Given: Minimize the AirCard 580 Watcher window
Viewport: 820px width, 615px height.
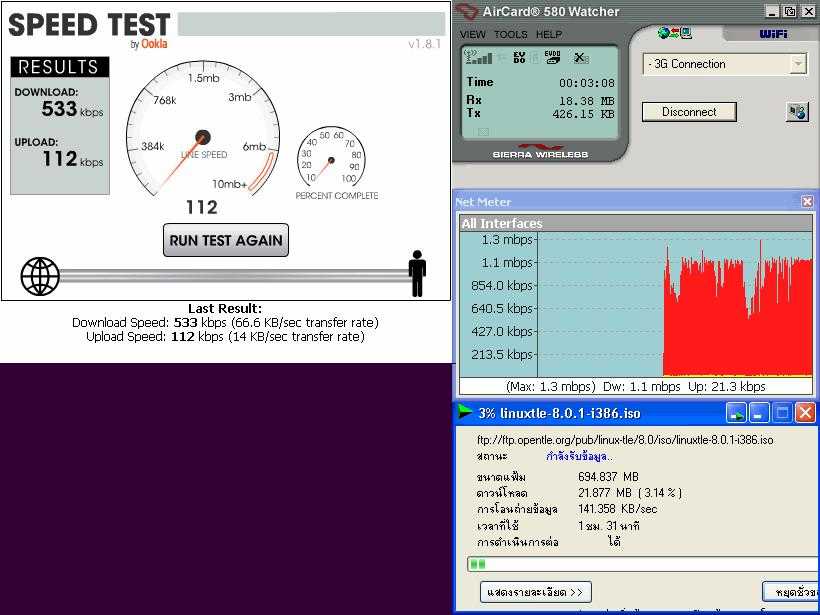Looking at the screenshot, I should [x=772, y=12].
